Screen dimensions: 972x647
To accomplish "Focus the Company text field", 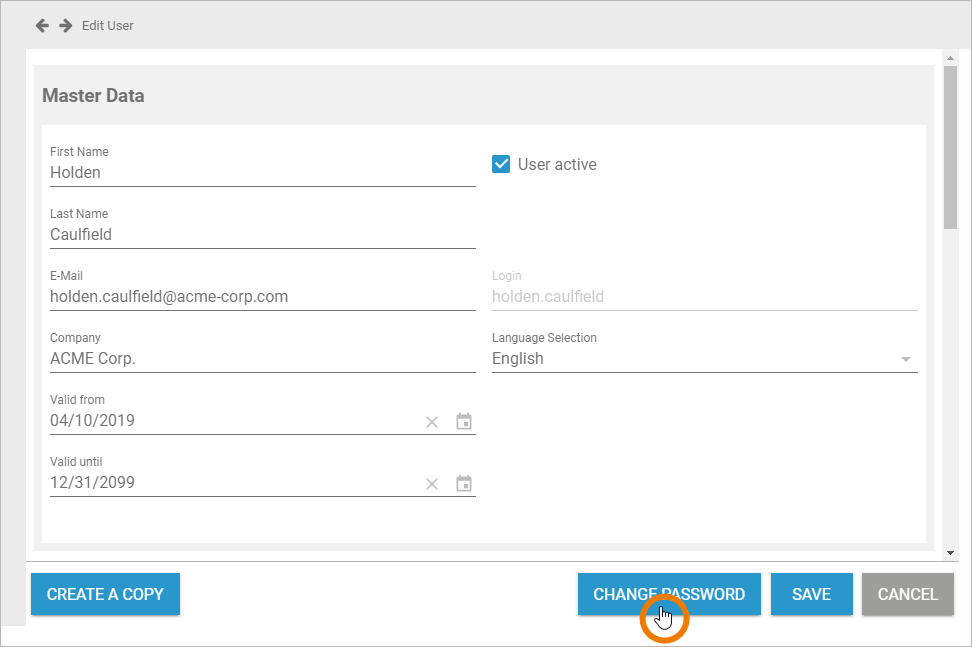I will 262,358.
